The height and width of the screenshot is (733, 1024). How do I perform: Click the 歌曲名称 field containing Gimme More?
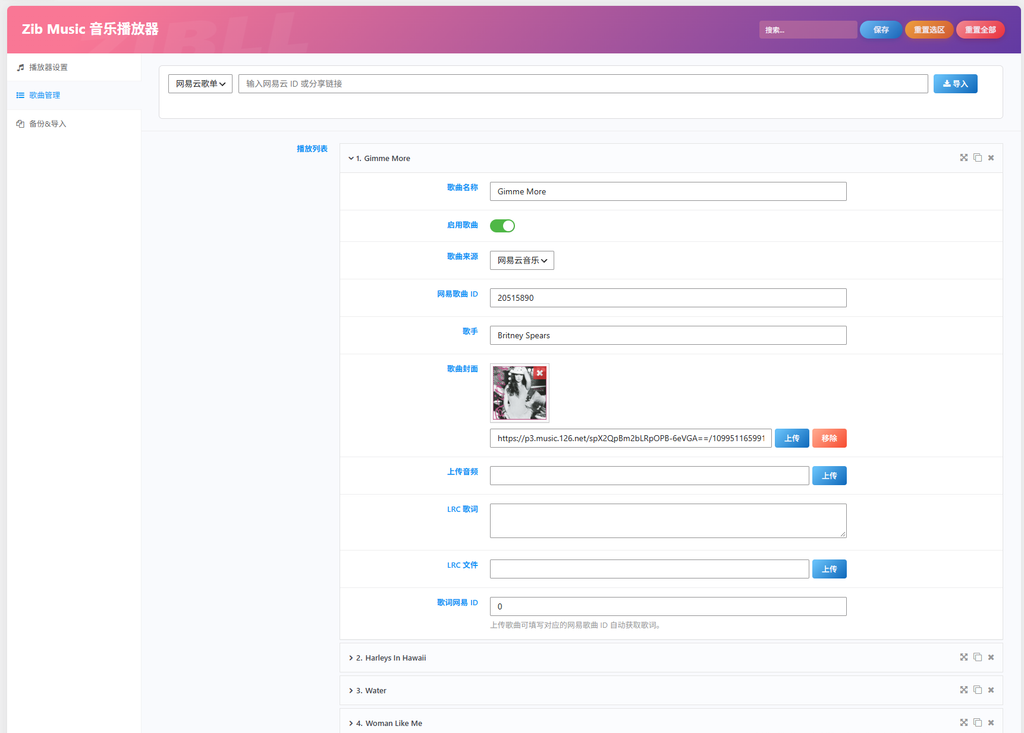pyautogui.click(x=668, y=191)
